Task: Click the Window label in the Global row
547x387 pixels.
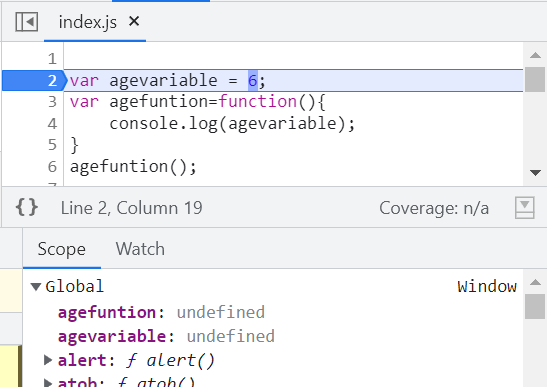Action: [487, 286]
